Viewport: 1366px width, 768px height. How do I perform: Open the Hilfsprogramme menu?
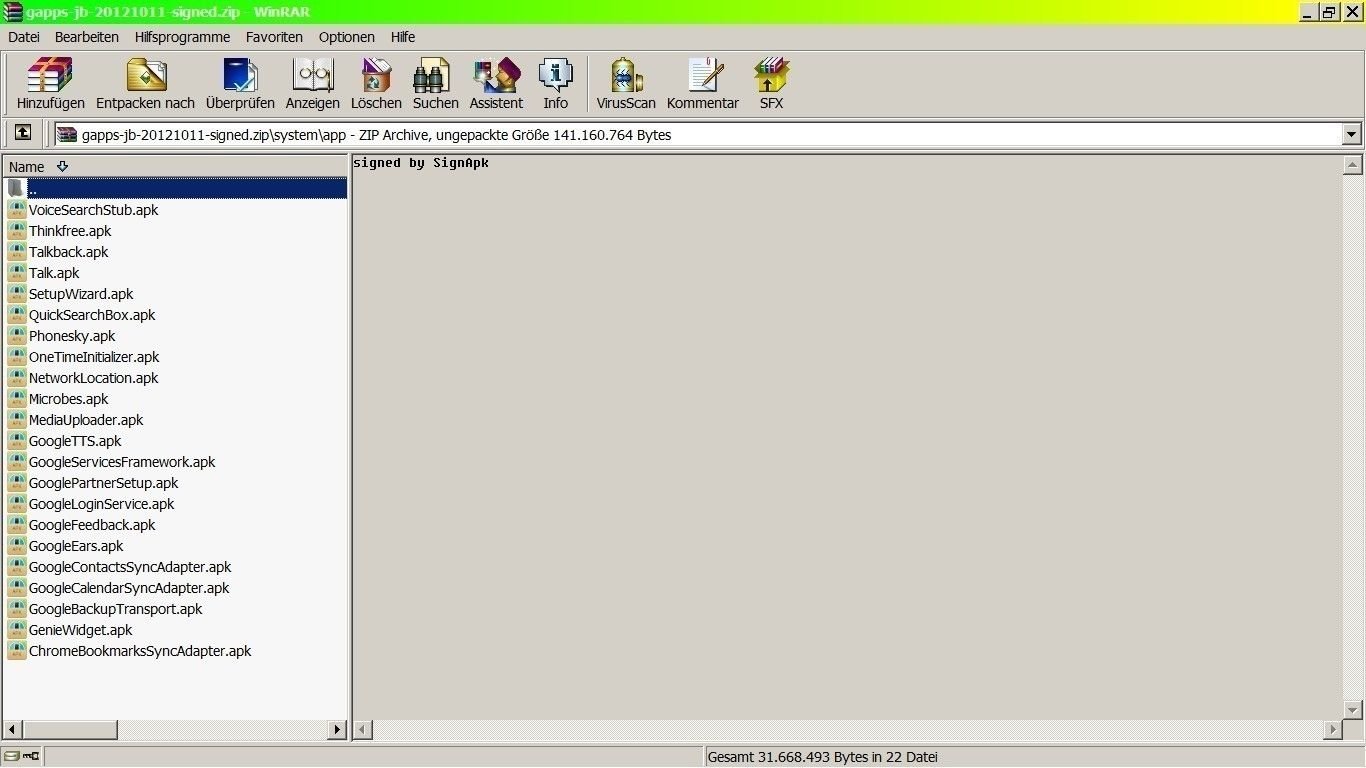[x=182, y=37]
